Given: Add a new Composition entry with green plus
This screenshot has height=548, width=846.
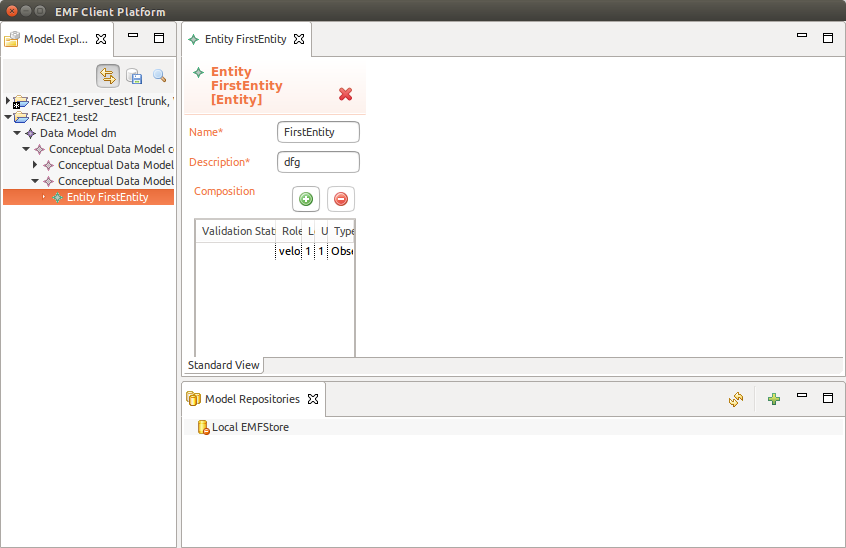Looking at the screenshot, I should click(x=306, y=199).
